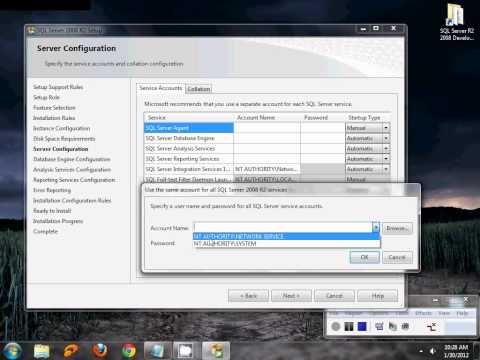Open SQL Server R2 2008 desktop folder
Image resolution: width=480 pixels, height=360 pixels.
[456, 21]
